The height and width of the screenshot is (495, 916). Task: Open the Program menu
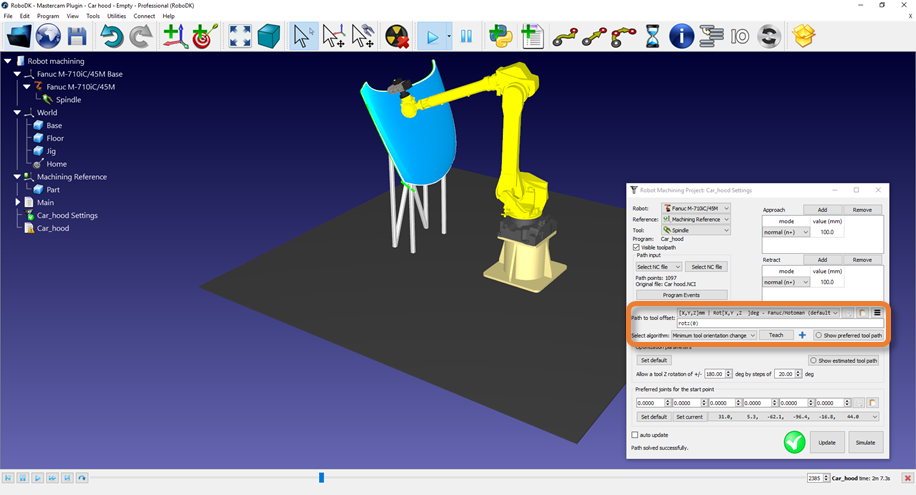[47, 16]
